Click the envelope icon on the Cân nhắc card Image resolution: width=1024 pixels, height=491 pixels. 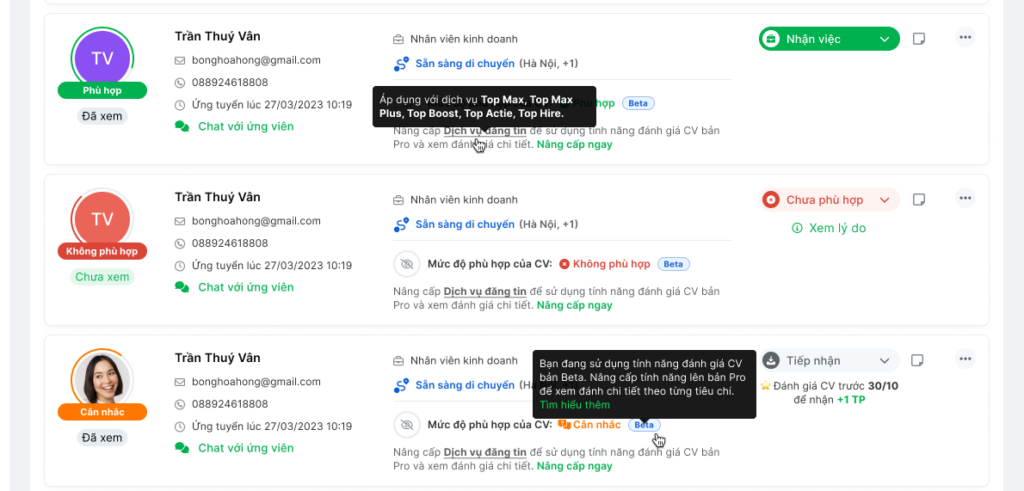(x=180, y=382)
